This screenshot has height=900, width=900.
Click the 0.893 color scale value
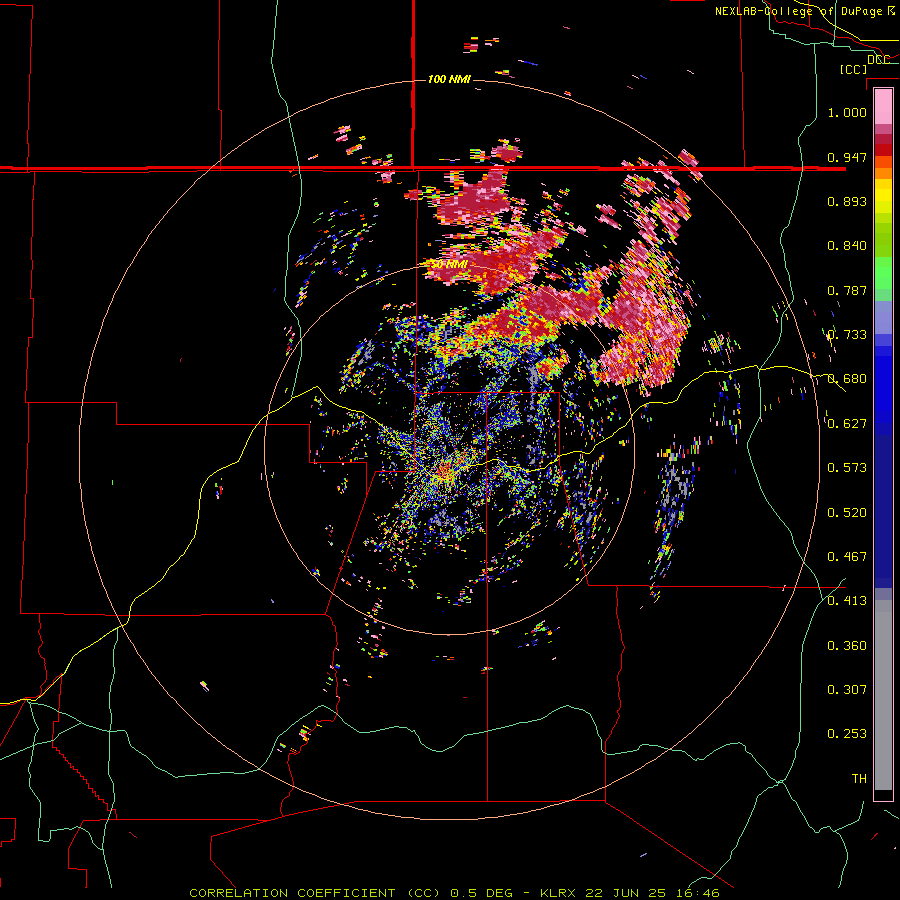point(847,201)
